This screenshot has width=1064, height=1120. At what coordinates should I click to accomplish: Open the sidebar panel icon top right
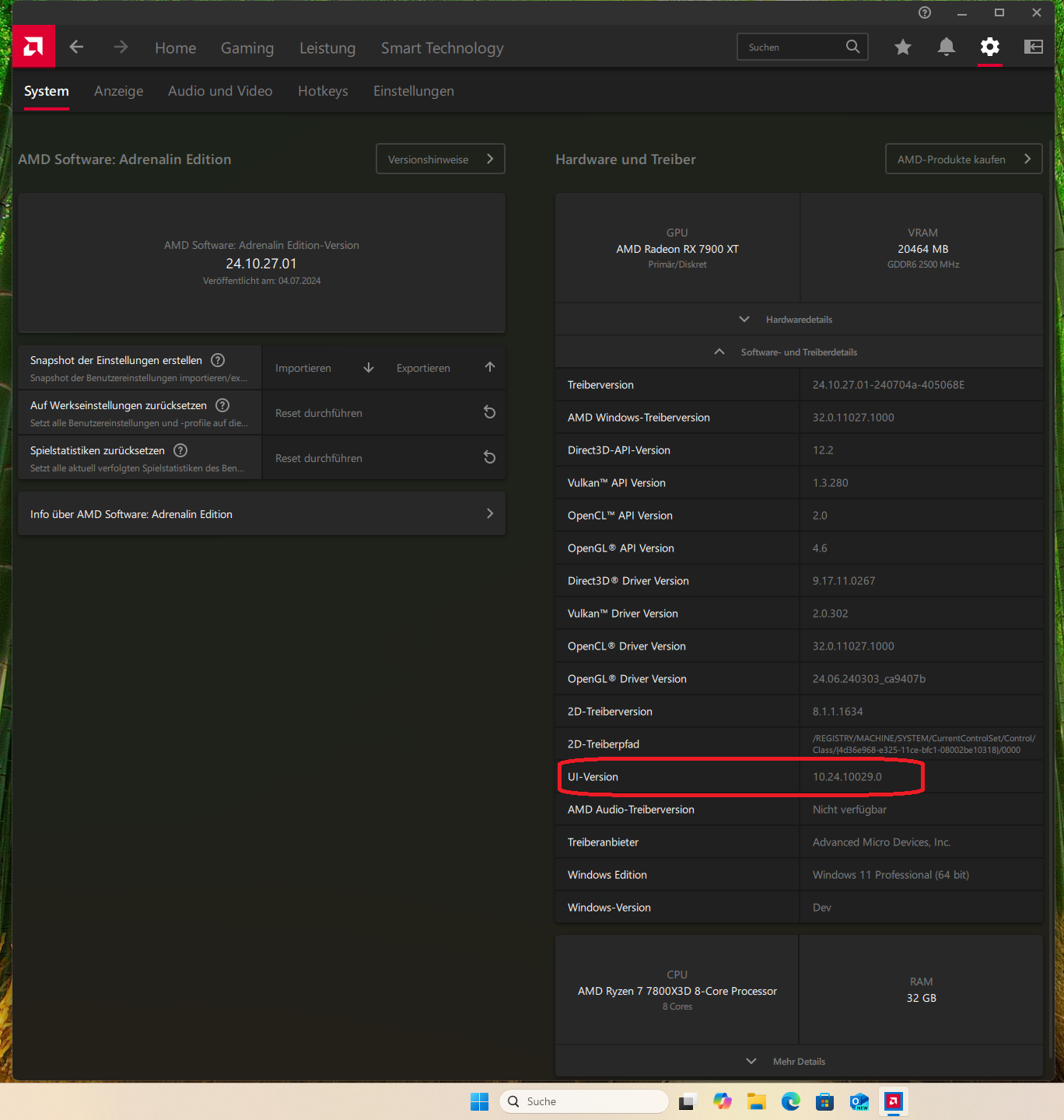click(x=1033, y=47)
